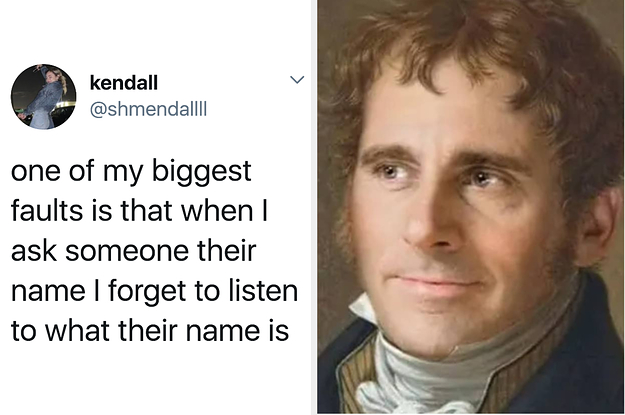Open the @shmendallll handle link

[x=148, y=109]
